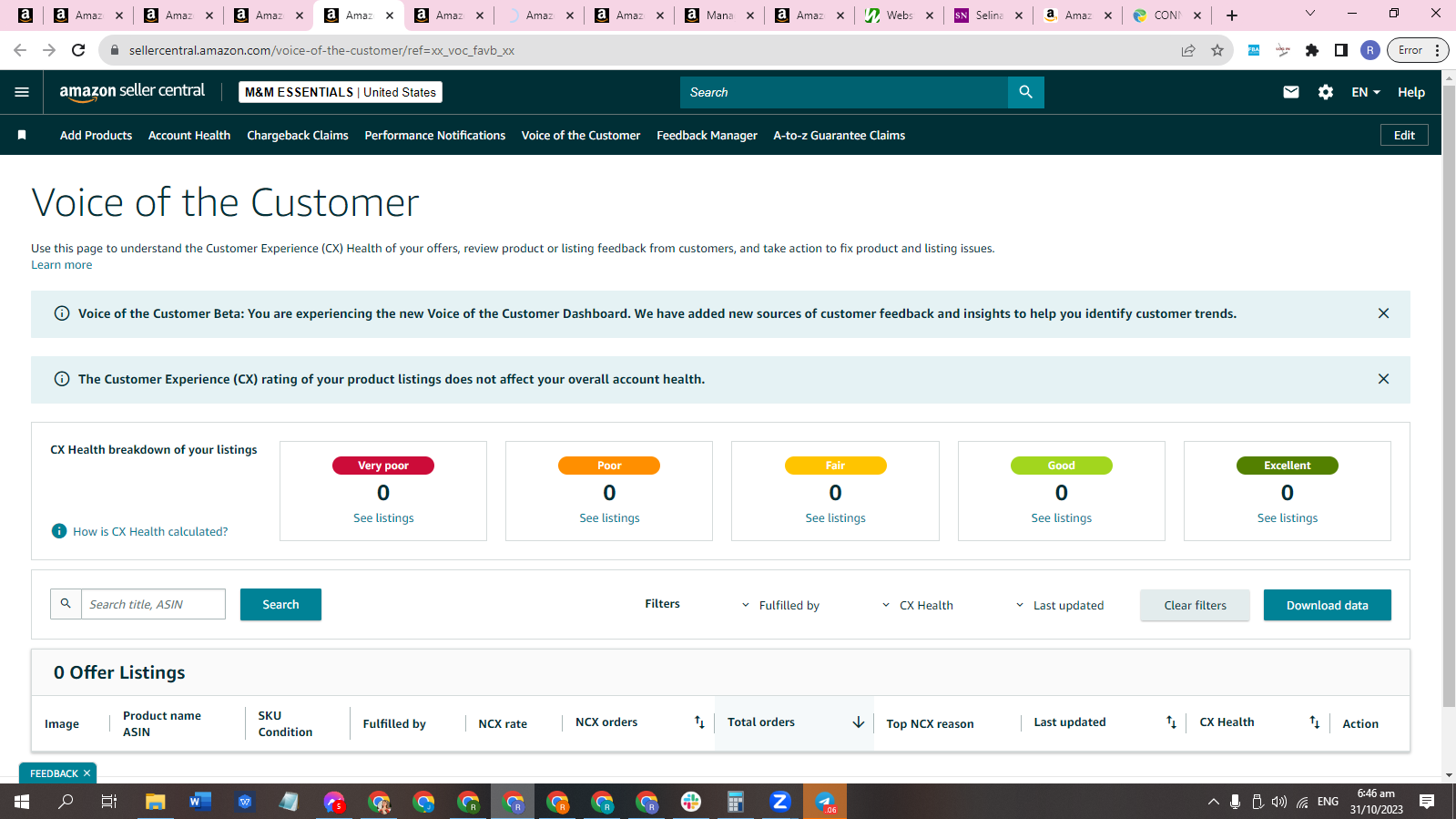The width and height of the screenshot is (1456, 819).
Task: Expand the CX Health filter dropdown
Action: pyautogui.click(x=918, y=605)
